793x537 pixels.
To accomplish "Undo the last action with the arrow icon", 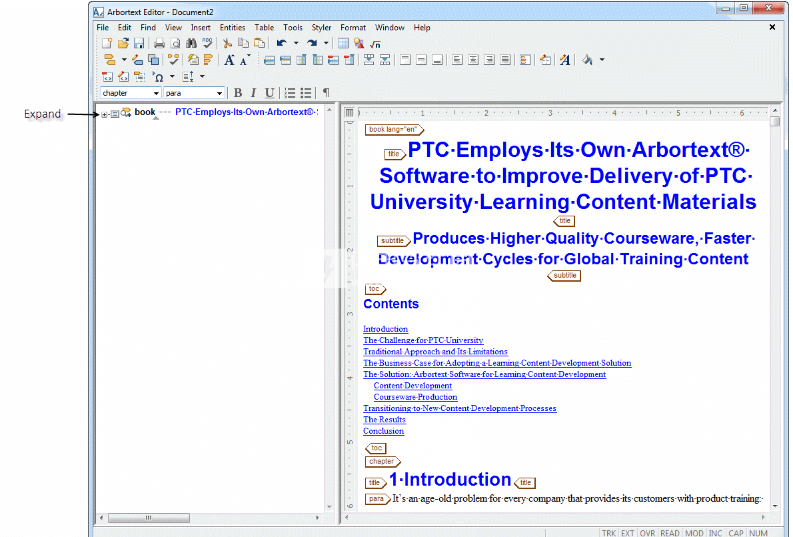I will [x=282, y=43].
